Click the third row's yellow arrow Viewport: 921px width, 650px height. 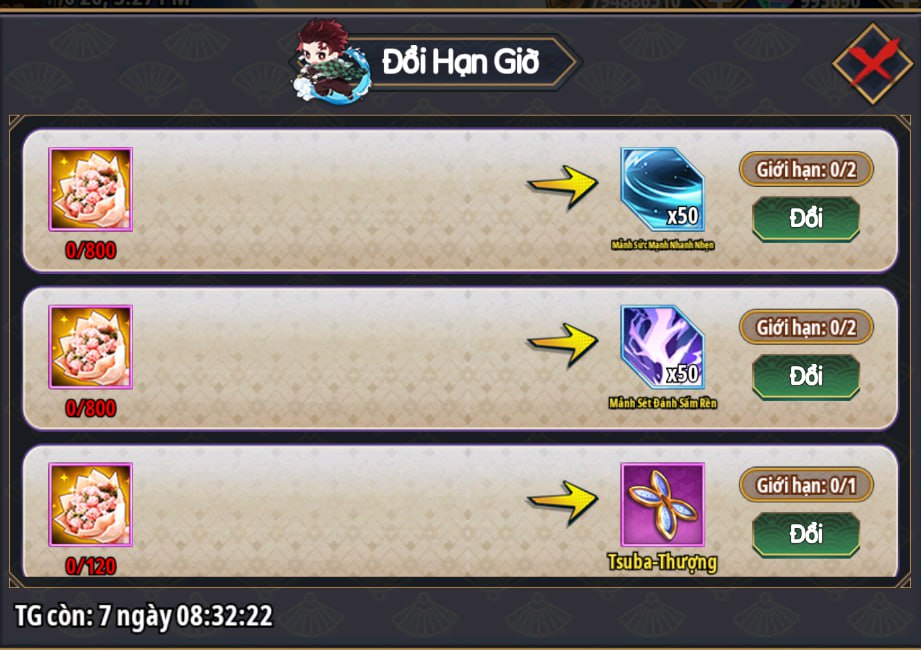coord(563,502)
